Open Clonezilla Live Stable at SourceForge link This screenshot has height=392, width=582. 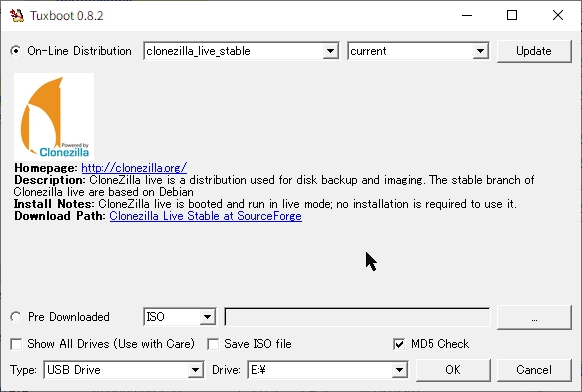[206, 216]
